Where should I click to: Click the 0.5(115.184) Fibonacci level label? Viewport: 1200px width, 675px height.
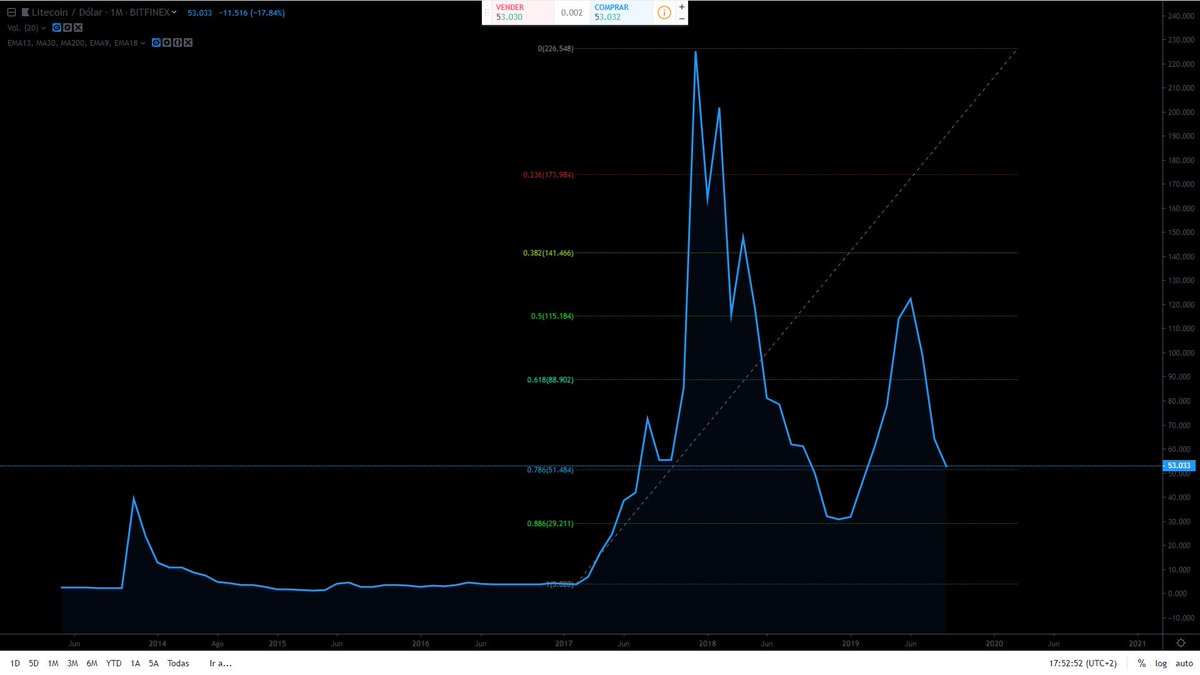pos(551,316)
